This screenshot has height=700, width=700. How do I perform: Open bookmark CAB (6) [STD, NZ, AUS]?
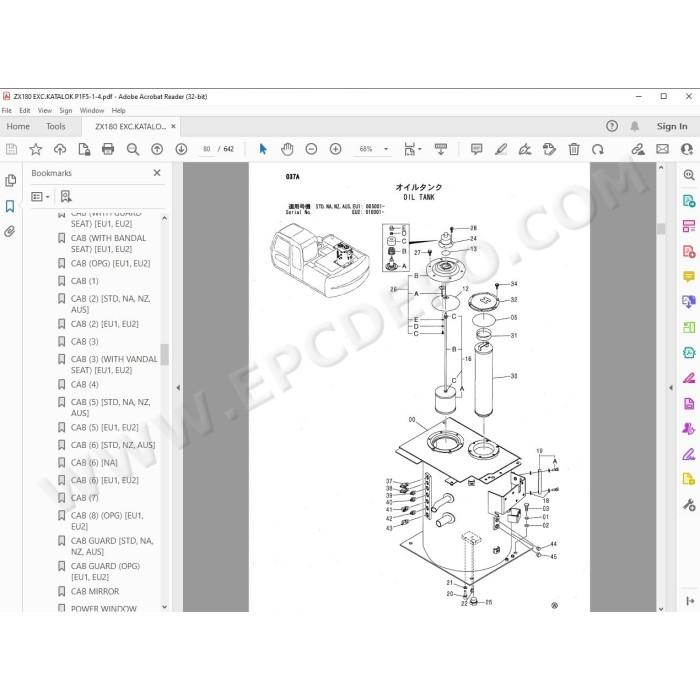(113, 445)
